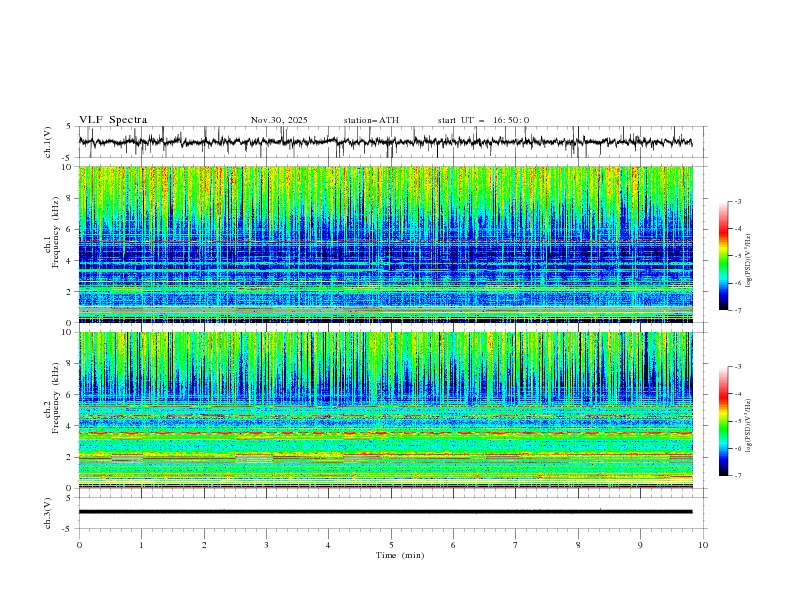792x612 pixels.
Task: Click the "station=ATH" label
Action: [371, 120]
